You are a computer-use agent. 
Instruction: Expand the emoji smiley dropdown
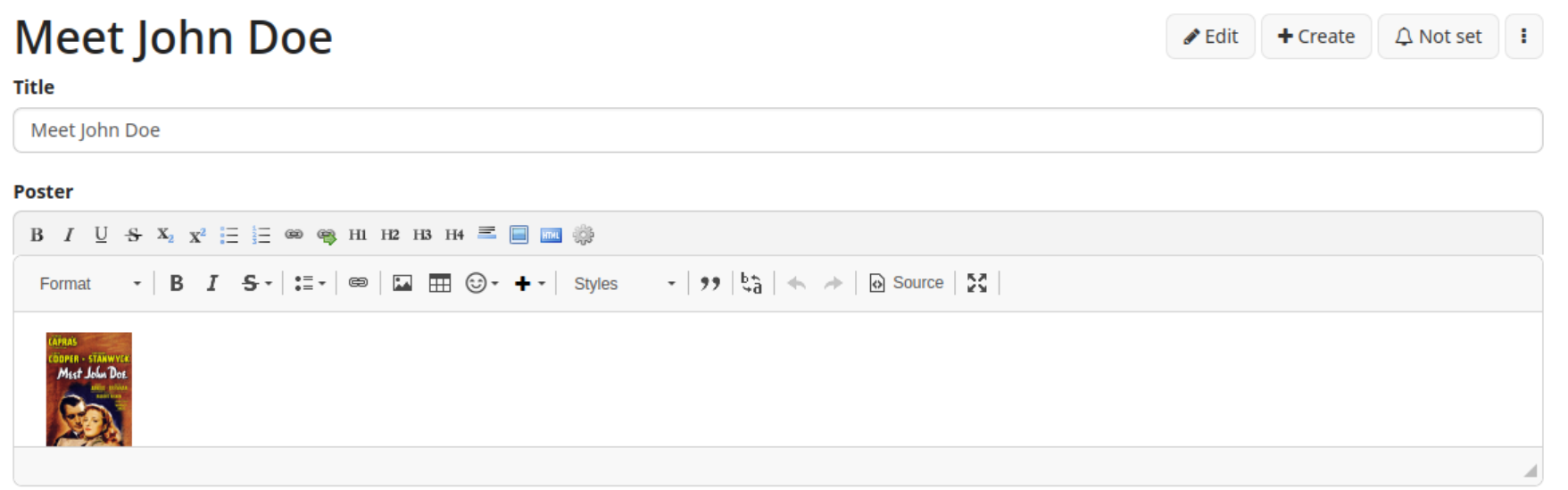tap(482, 283)
